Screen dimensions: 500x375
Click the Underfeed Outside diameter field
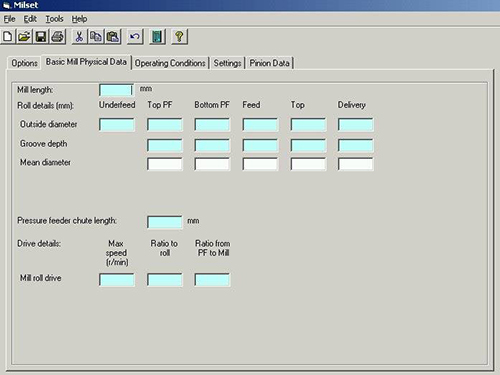[117, 124]
